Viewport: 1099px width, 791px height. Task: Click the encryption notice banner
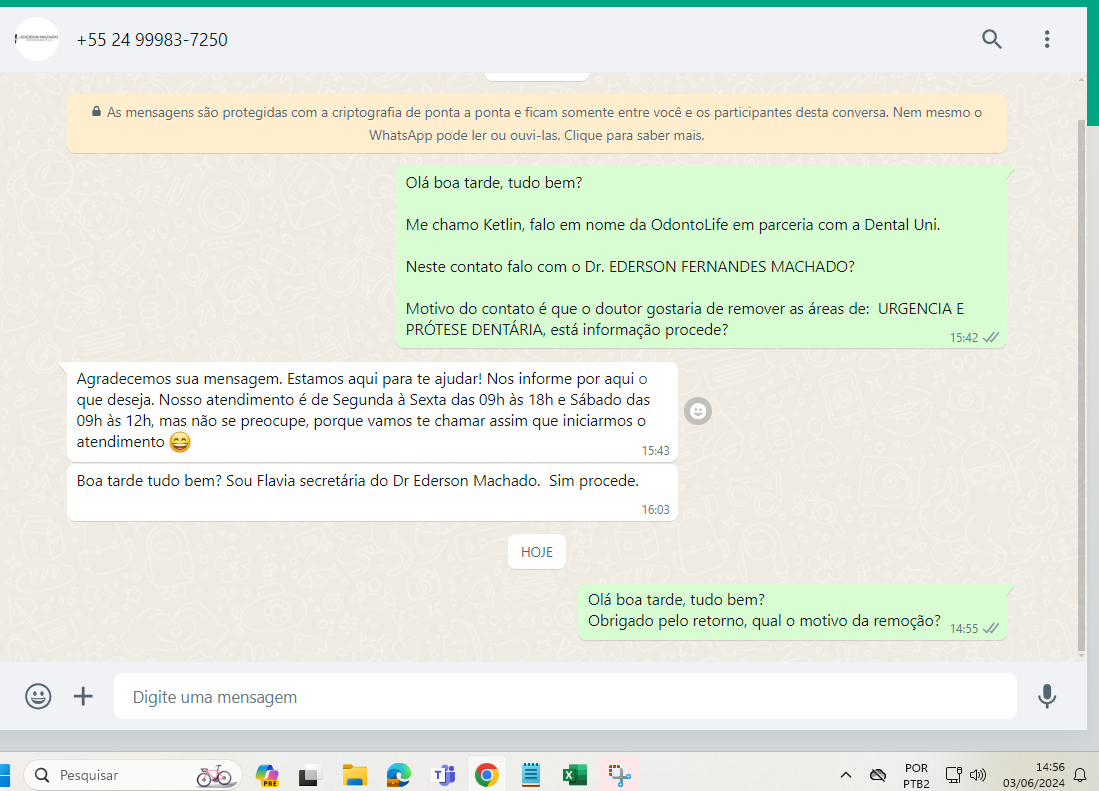(537, 124)
